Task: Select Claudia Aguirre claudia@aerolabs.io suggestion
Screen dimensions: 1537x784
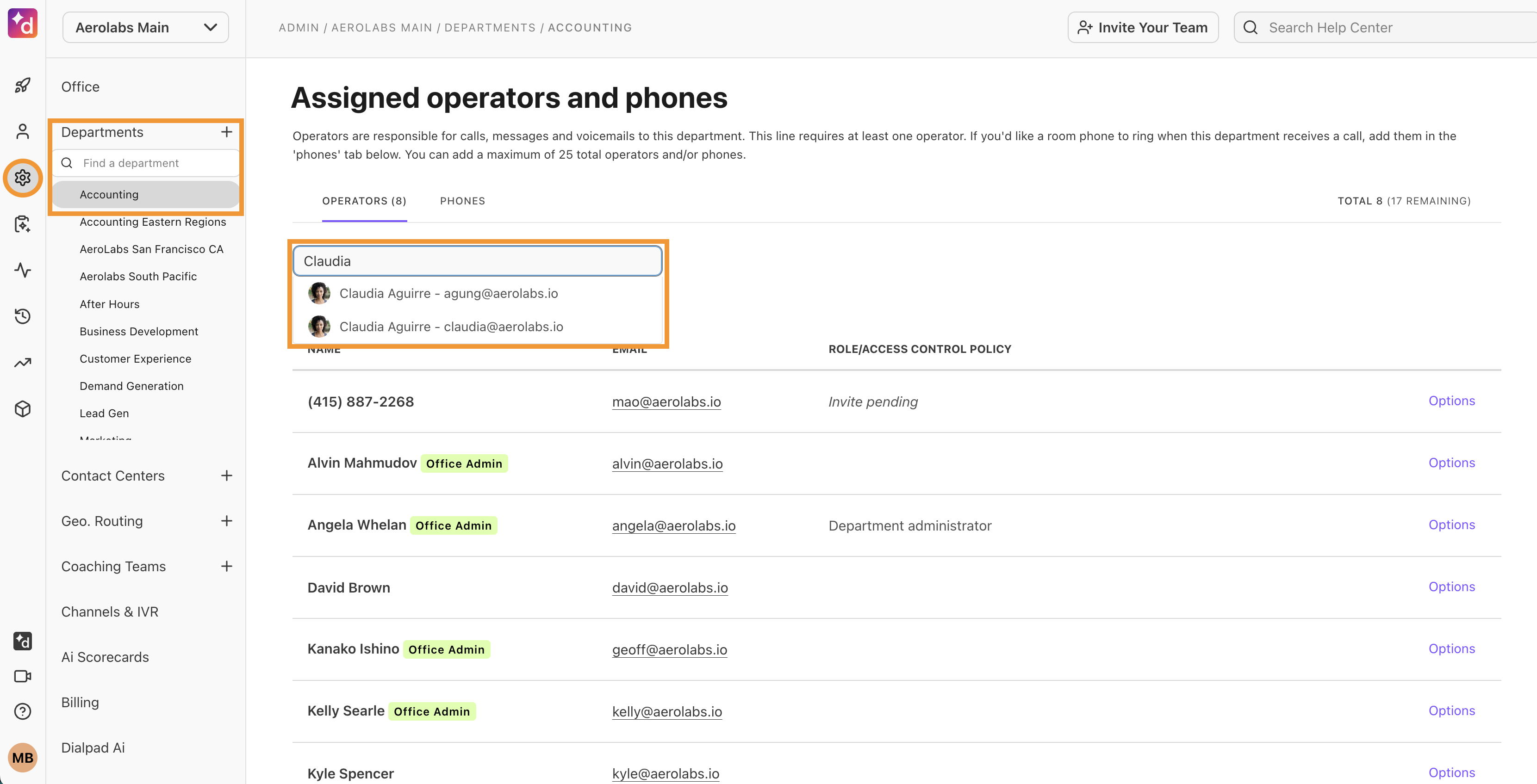Action: click(x=477, y=327)
